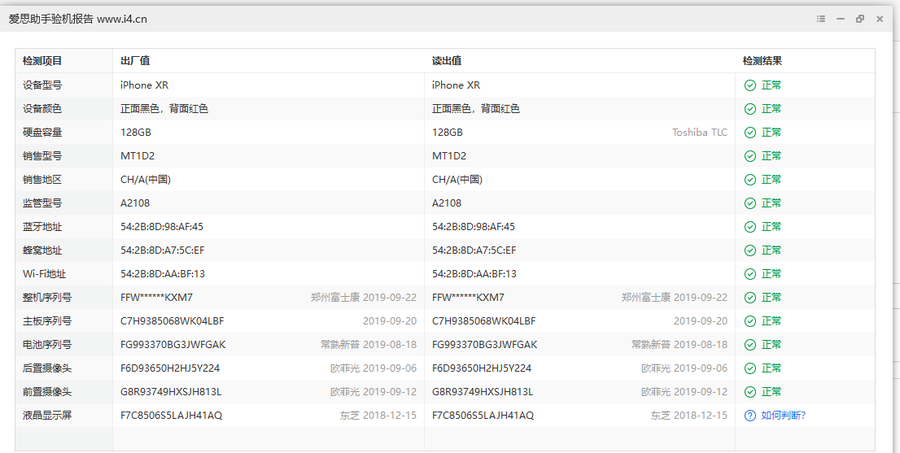Click green check icon in 设备颜色 row
900x453 pixels.
(x=750, y=109)
